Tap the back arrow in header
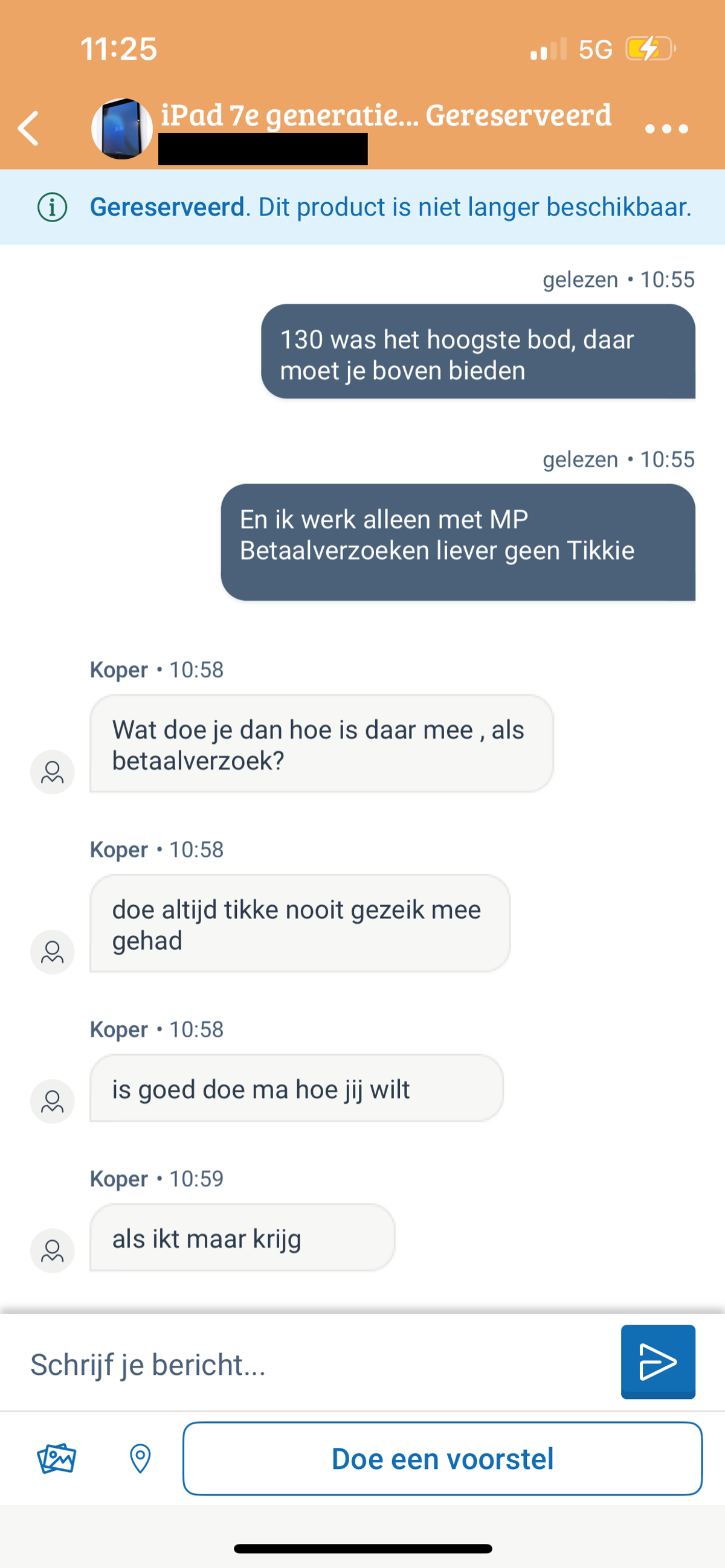This screenshot has height=1568, width=725. [28, 129]
